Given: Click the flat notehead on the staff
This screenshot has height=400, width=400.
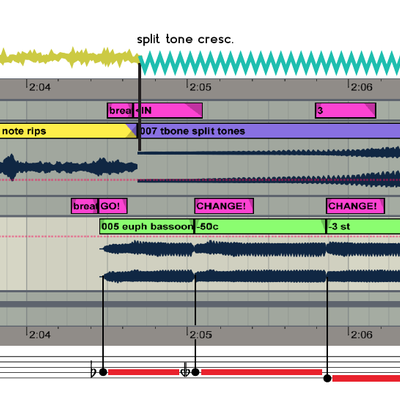Looking at the screenshot, I should (x=103, y=372).
